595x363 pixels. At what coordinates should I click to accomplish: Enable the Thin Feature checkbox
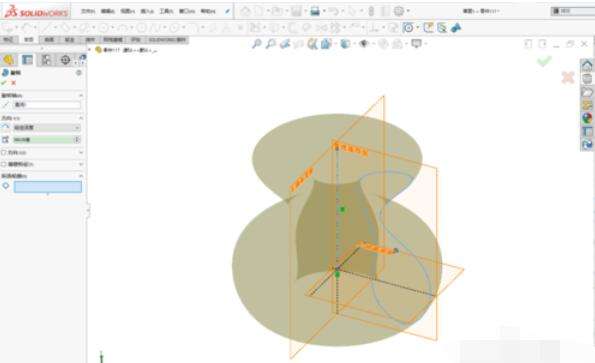click(x=4, y=164)
